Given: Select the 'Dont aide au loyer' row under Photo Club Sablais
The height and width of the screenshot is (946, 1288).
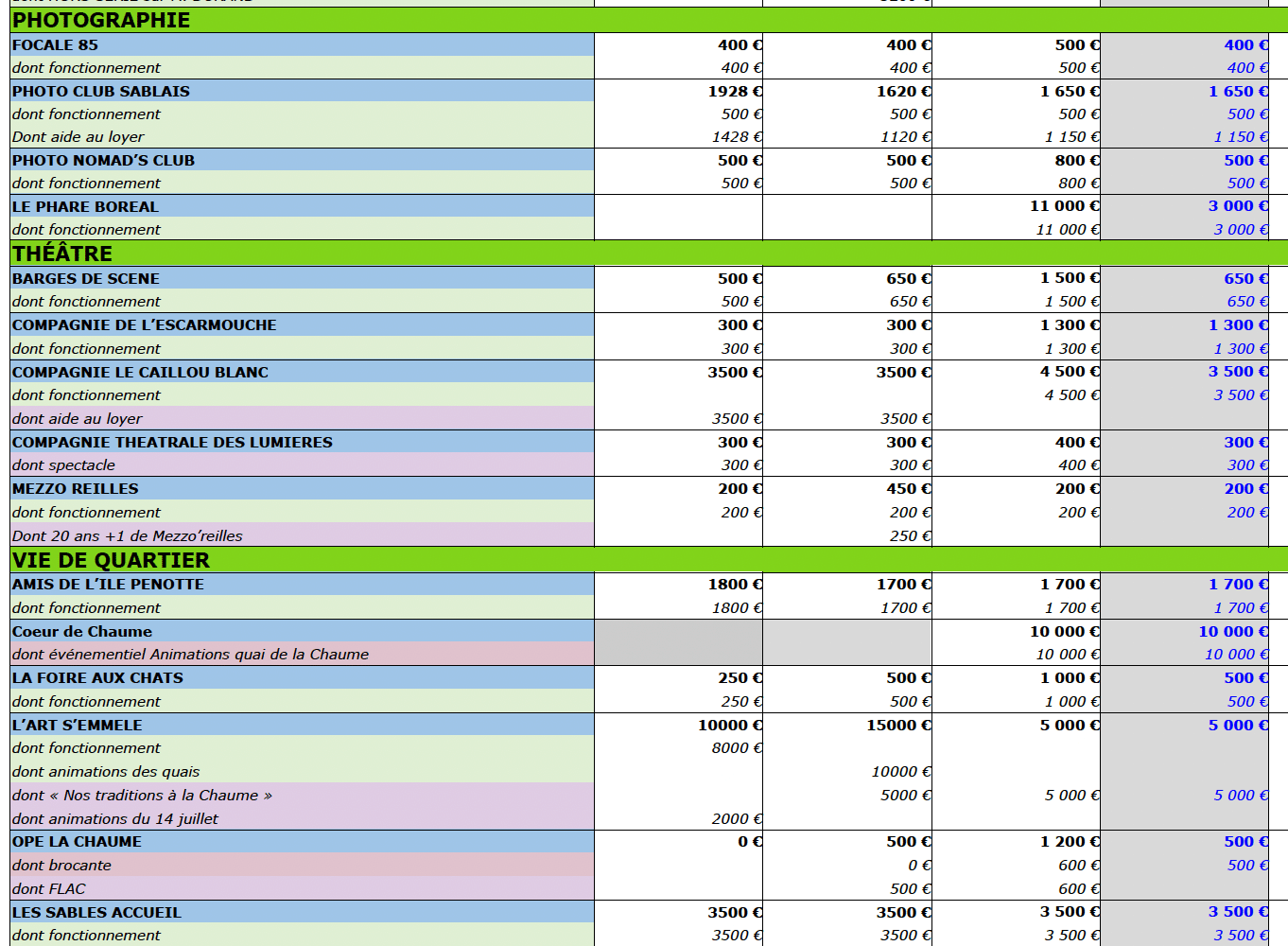Looking at the screenshot, I should click(78, 137).
